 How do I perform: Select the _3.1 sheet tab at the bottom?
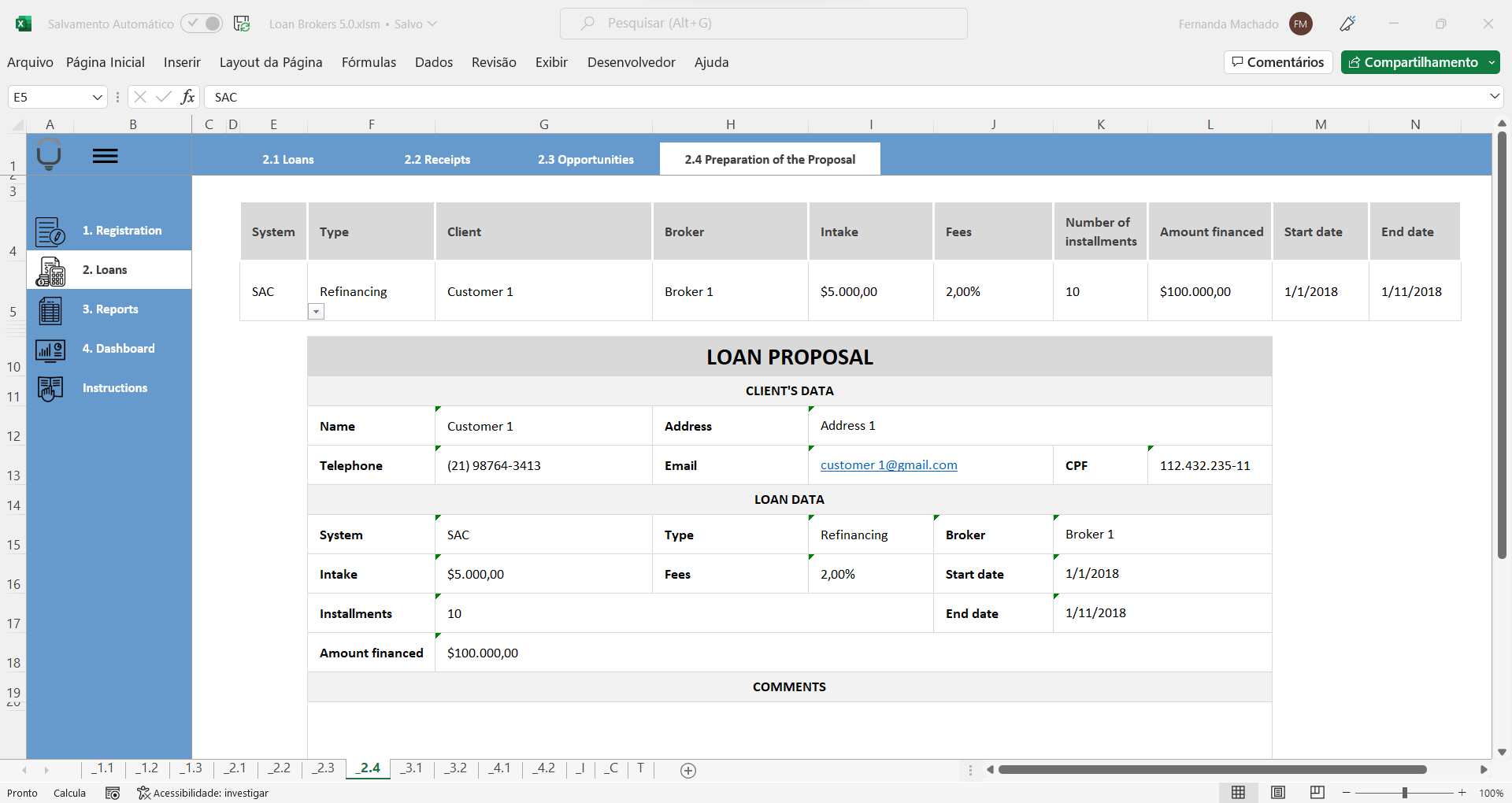412,769
